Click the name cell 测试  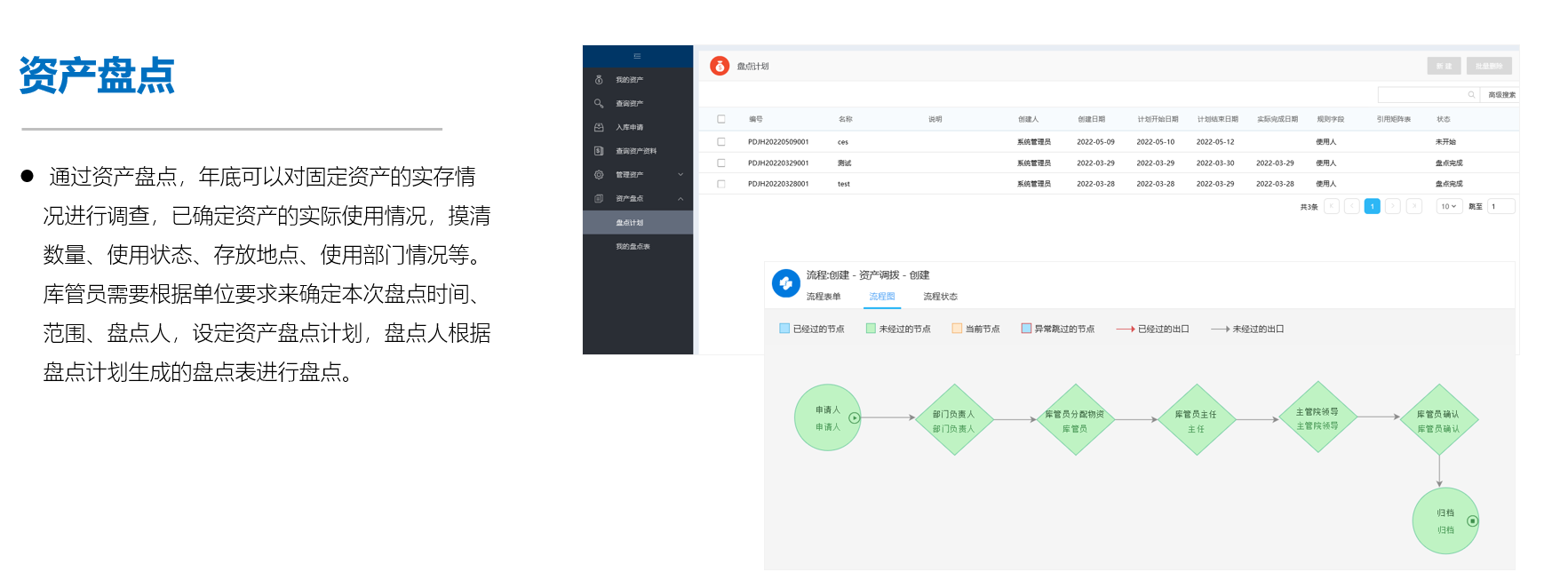[845, 163]
